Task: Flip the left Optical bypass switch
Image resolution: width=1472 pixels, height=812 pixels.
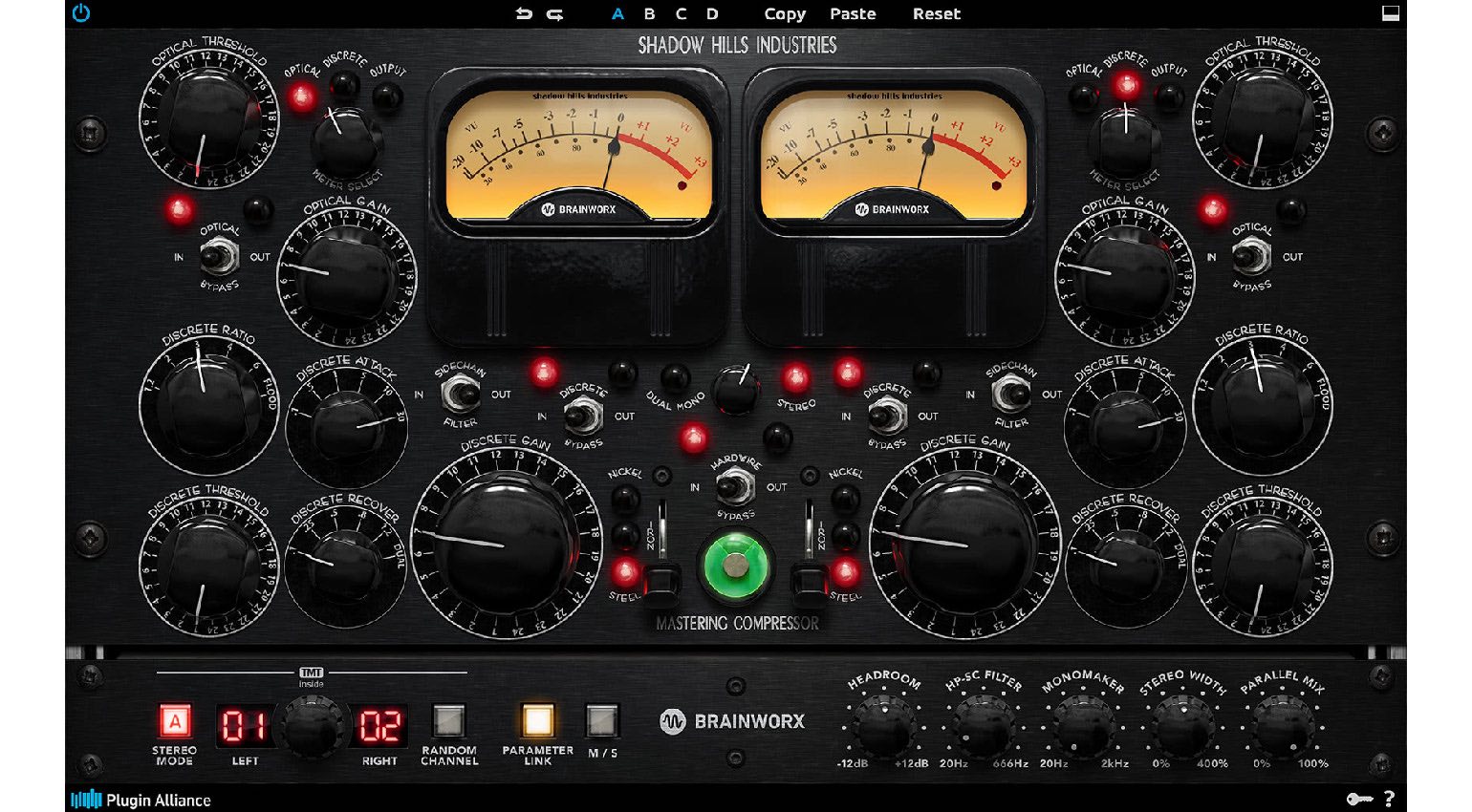Action: tap(219, 256)
